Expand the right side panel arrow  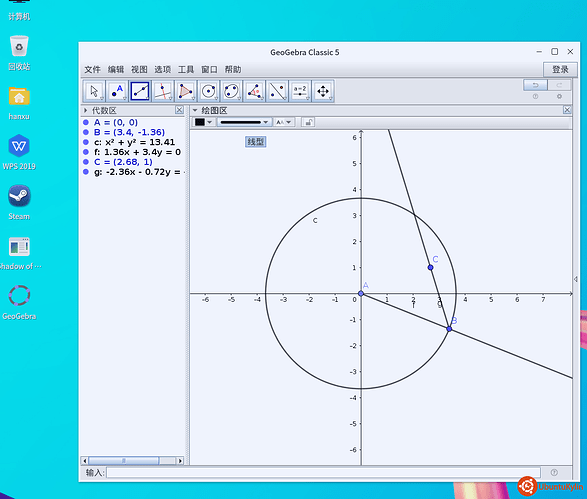click(x=576, y=279)
